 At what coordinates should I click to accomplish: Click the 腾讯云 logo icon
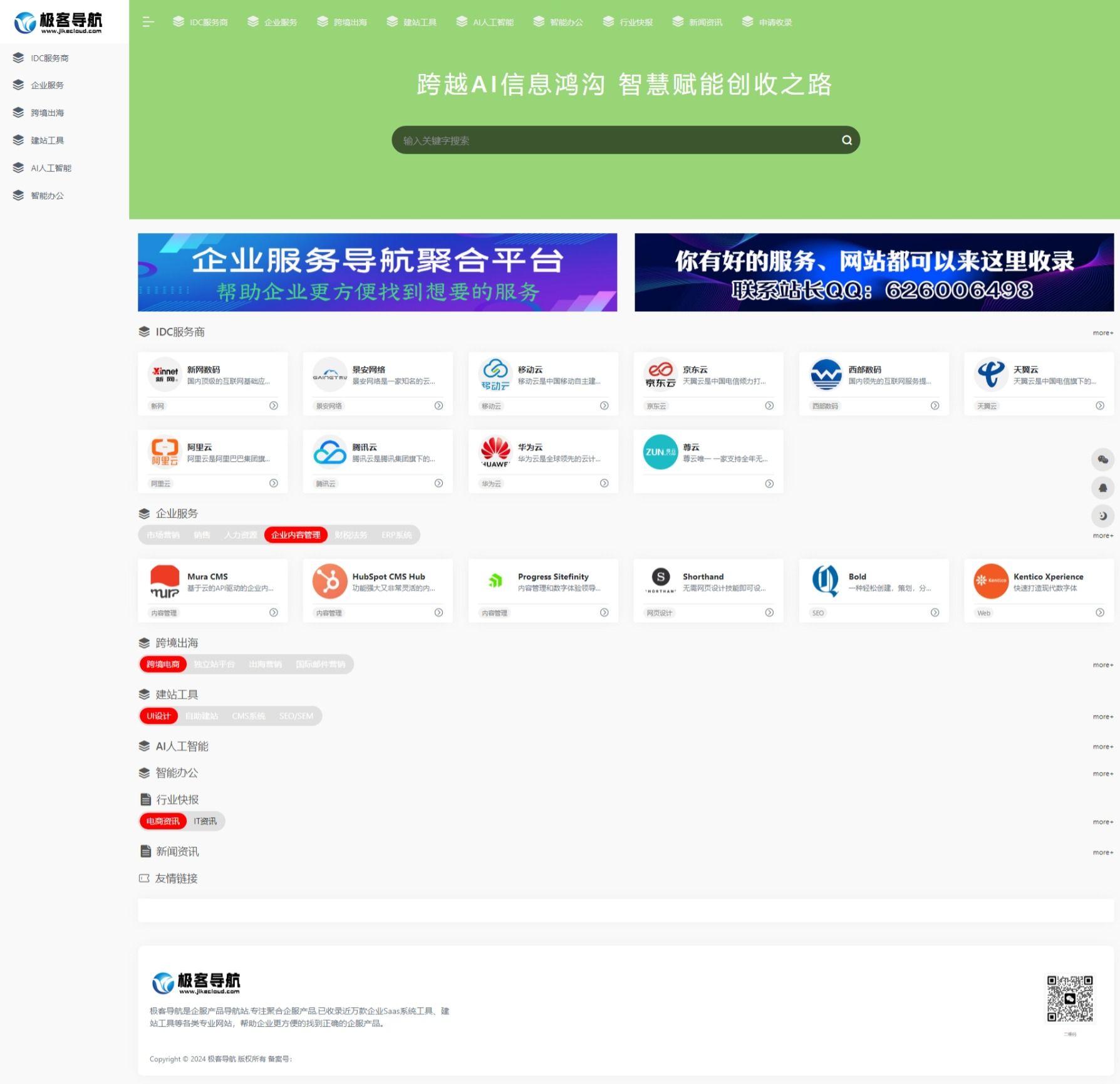(330, 452)
